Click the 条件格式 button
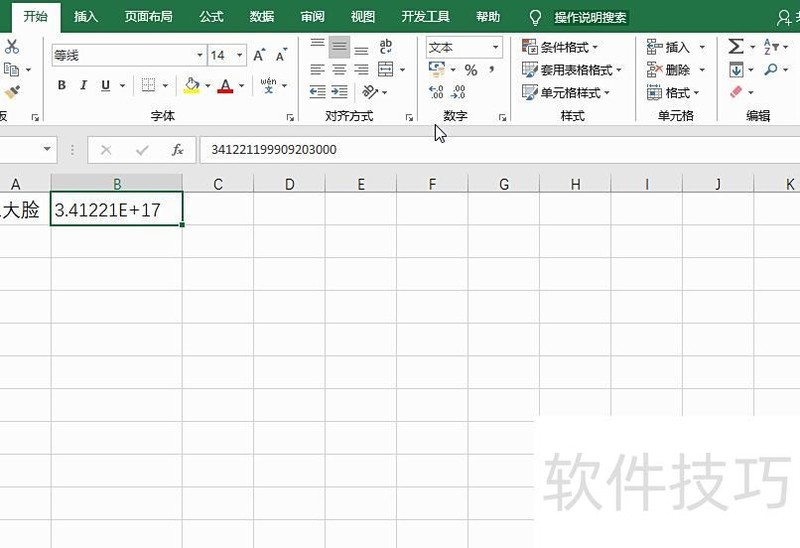Screen dimensions: 800x548 tap(561, 47)
